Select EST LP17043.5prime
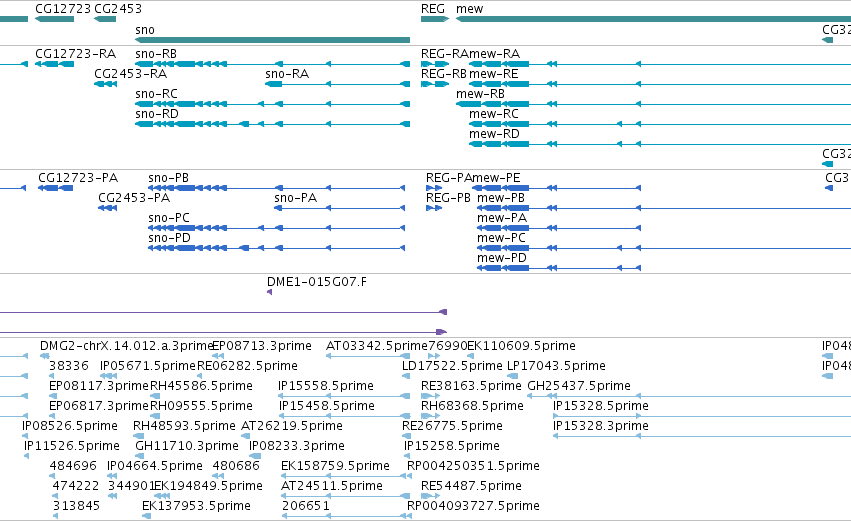The image size is (851, 521). 513,376
